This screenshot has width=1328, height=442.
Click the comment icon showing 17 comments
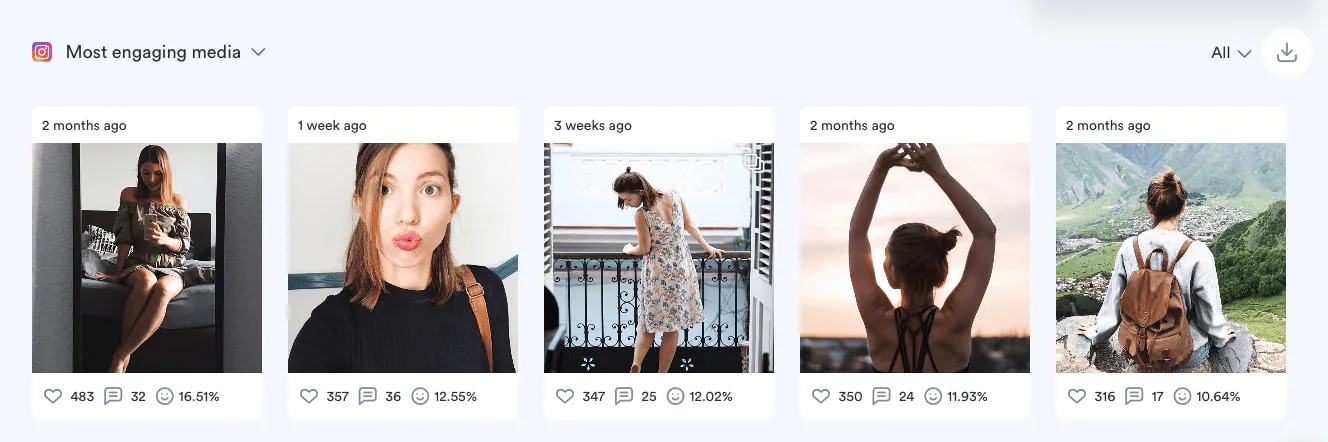pos(1134,397)
